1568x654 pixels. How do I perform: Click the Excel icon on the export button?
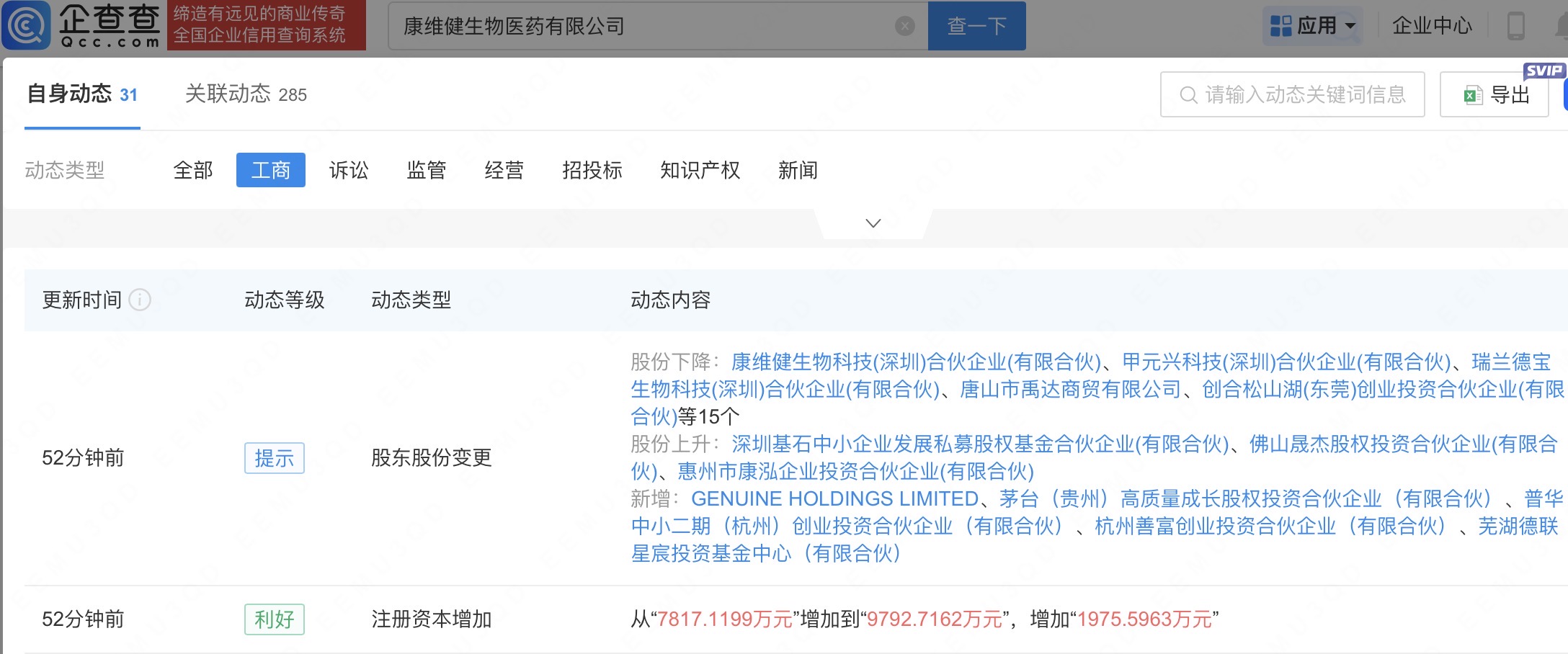1473,95
